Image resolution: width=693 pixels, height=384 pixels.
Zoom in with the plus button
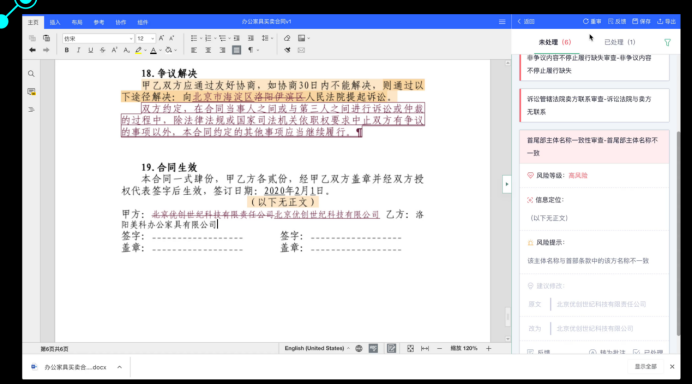point(488,348)
